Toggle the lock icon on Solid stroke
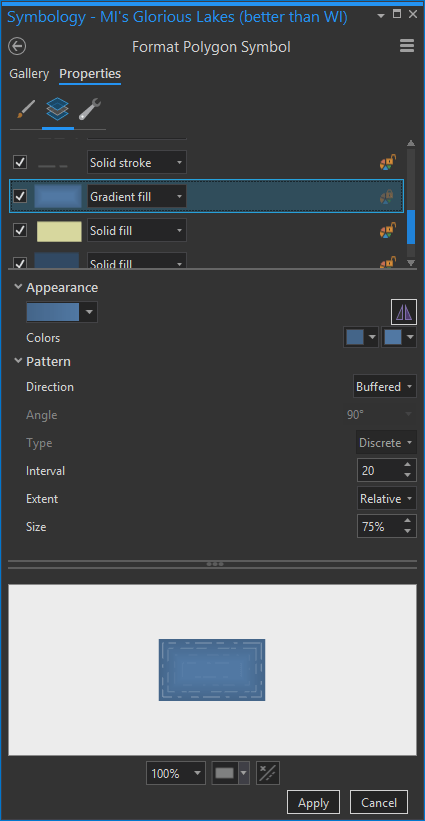 (388, 163)
